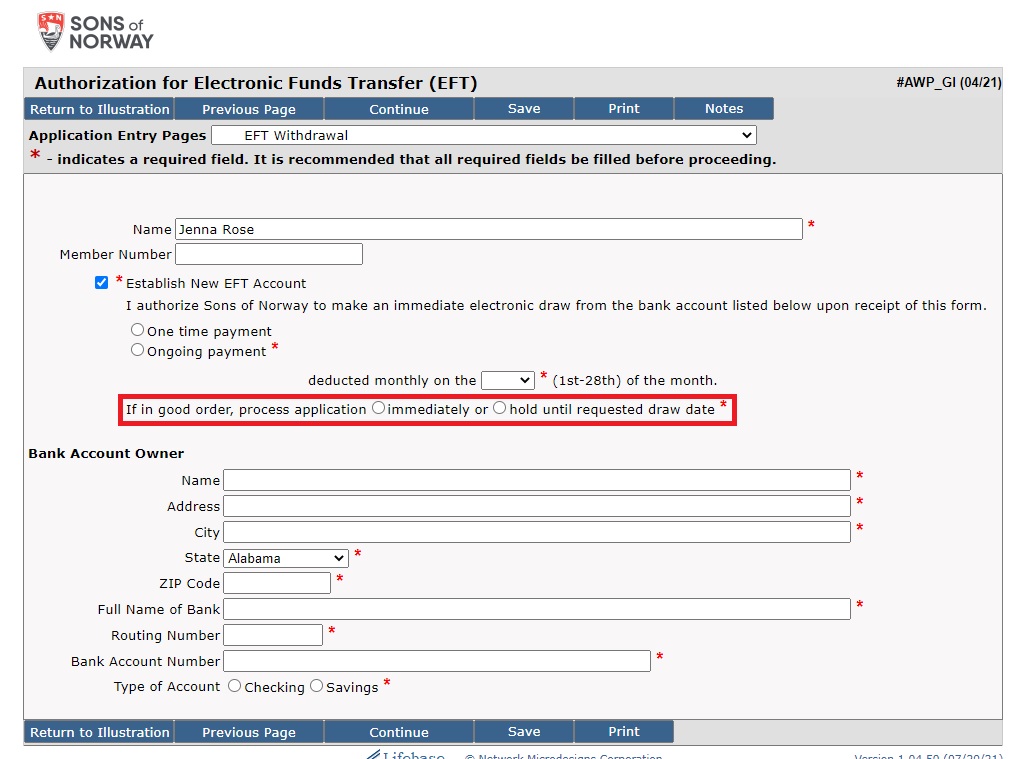Check the Establish New EFT Account checkbox
Viewport: 1027px width, 759px height.
[x=102, y=282]
